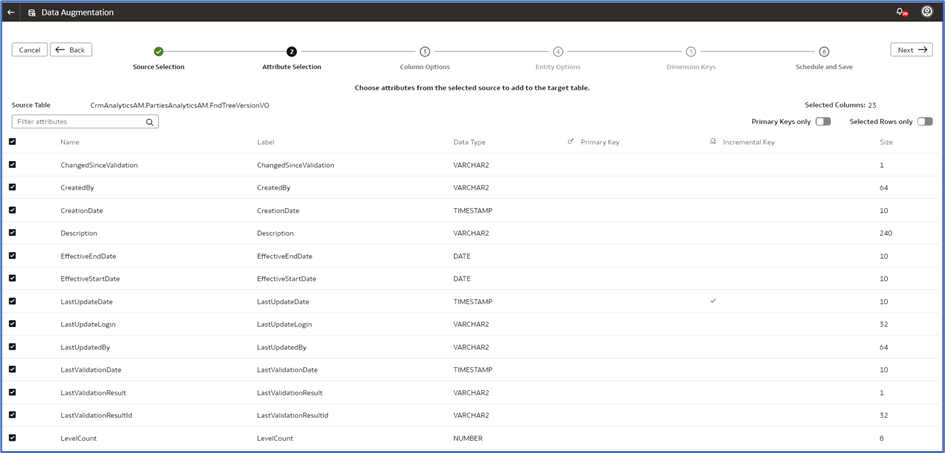Click the search magnifier in filter box
This screenshot has width=945, height=453.
click(x=150, y=122)
